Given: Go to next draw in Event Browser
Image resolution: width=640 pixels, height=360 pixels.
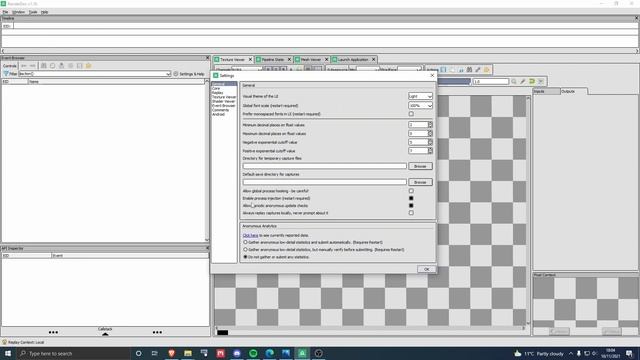Looking at the screenshot, I should pos(33,66).
